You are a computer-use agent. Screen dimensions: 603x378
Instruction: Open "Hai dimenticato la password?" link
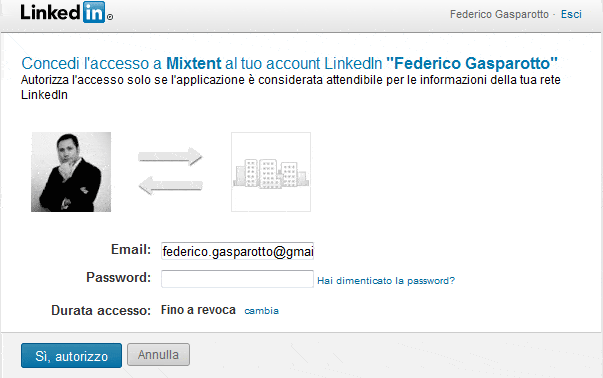click(386, 281)
